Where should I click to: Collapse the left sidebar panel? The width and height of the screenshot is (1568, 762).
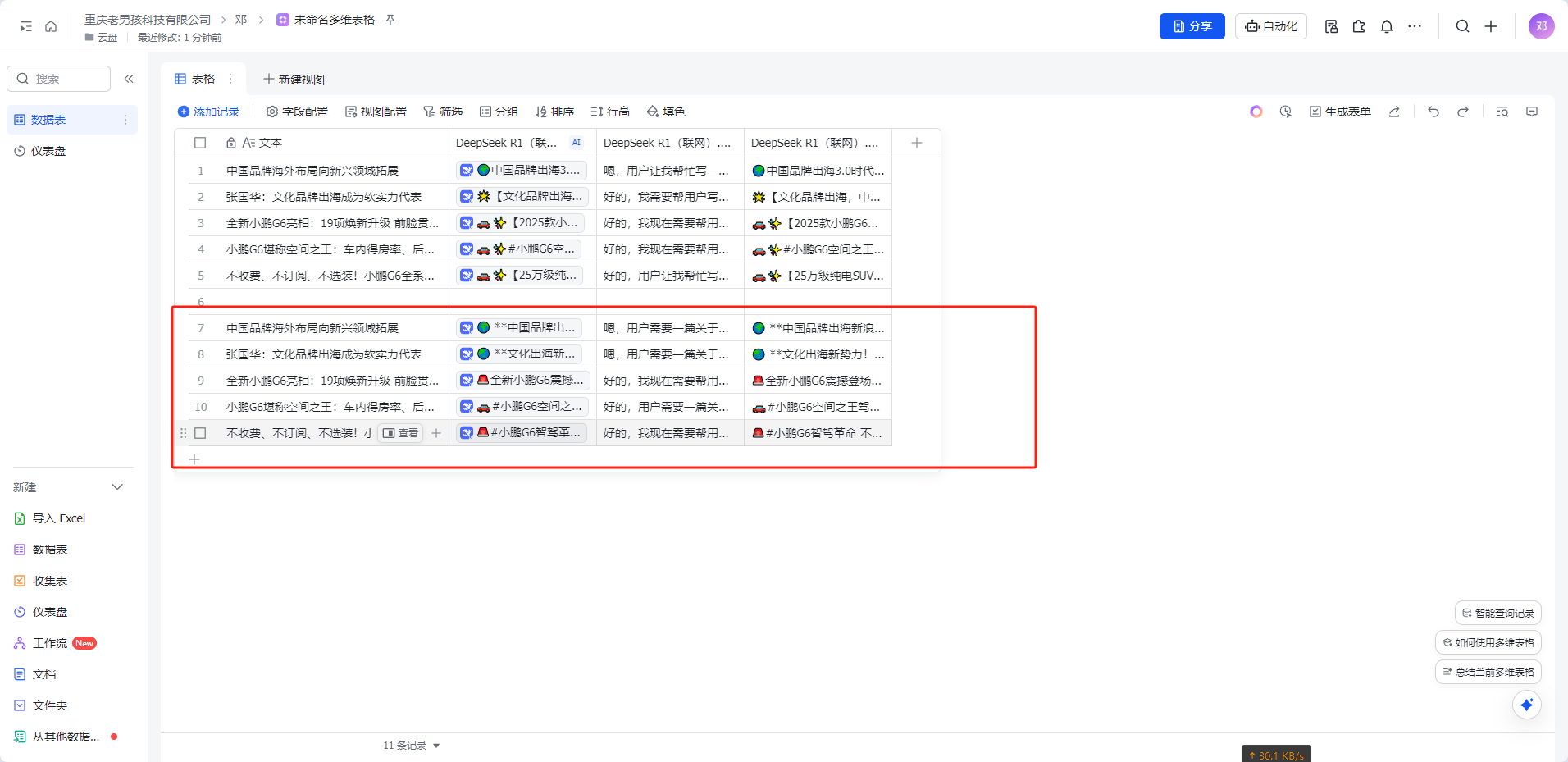click(x=129, y=79)
